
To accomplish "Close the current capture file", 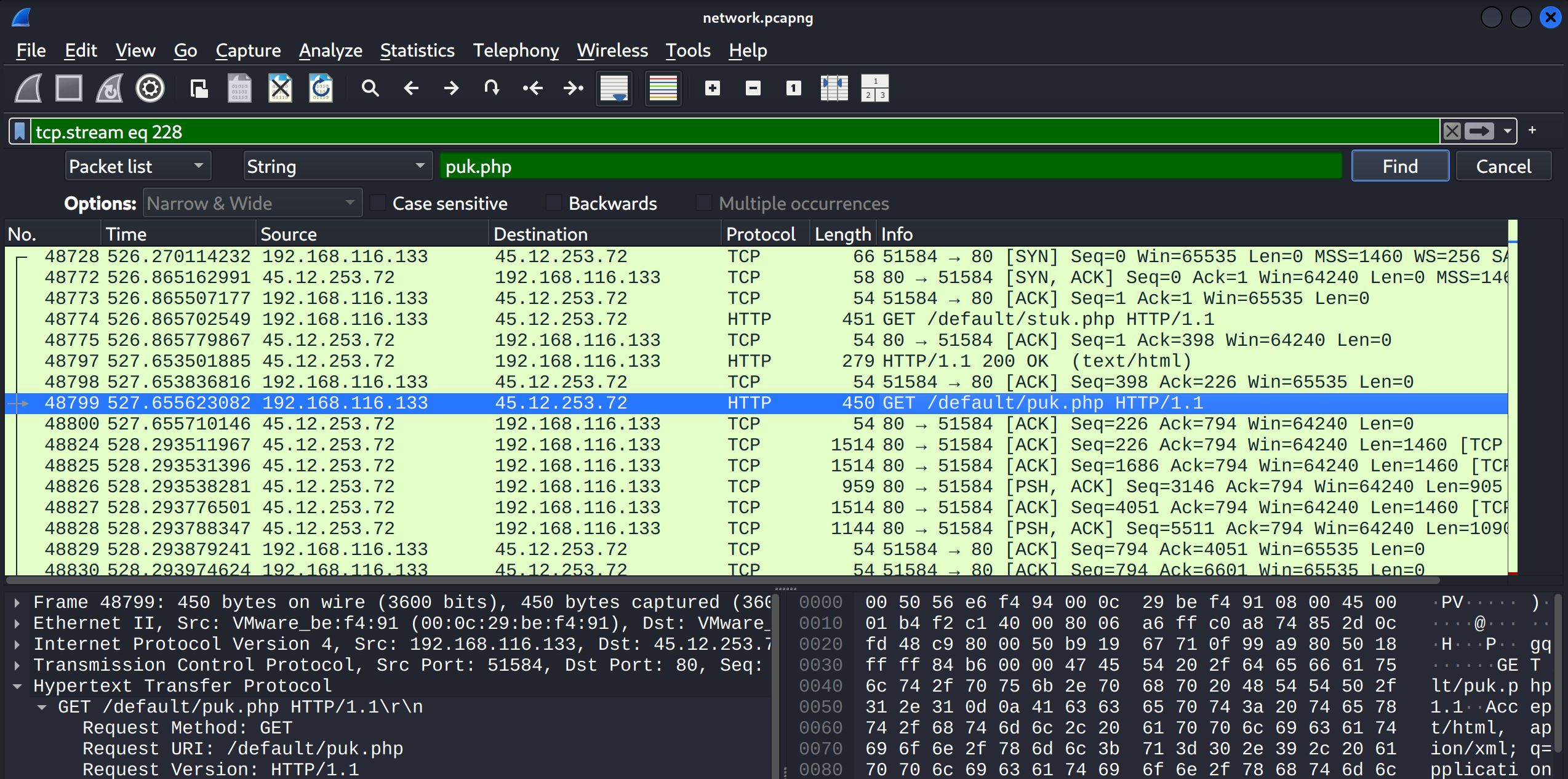I will click(x=280, y=88).
